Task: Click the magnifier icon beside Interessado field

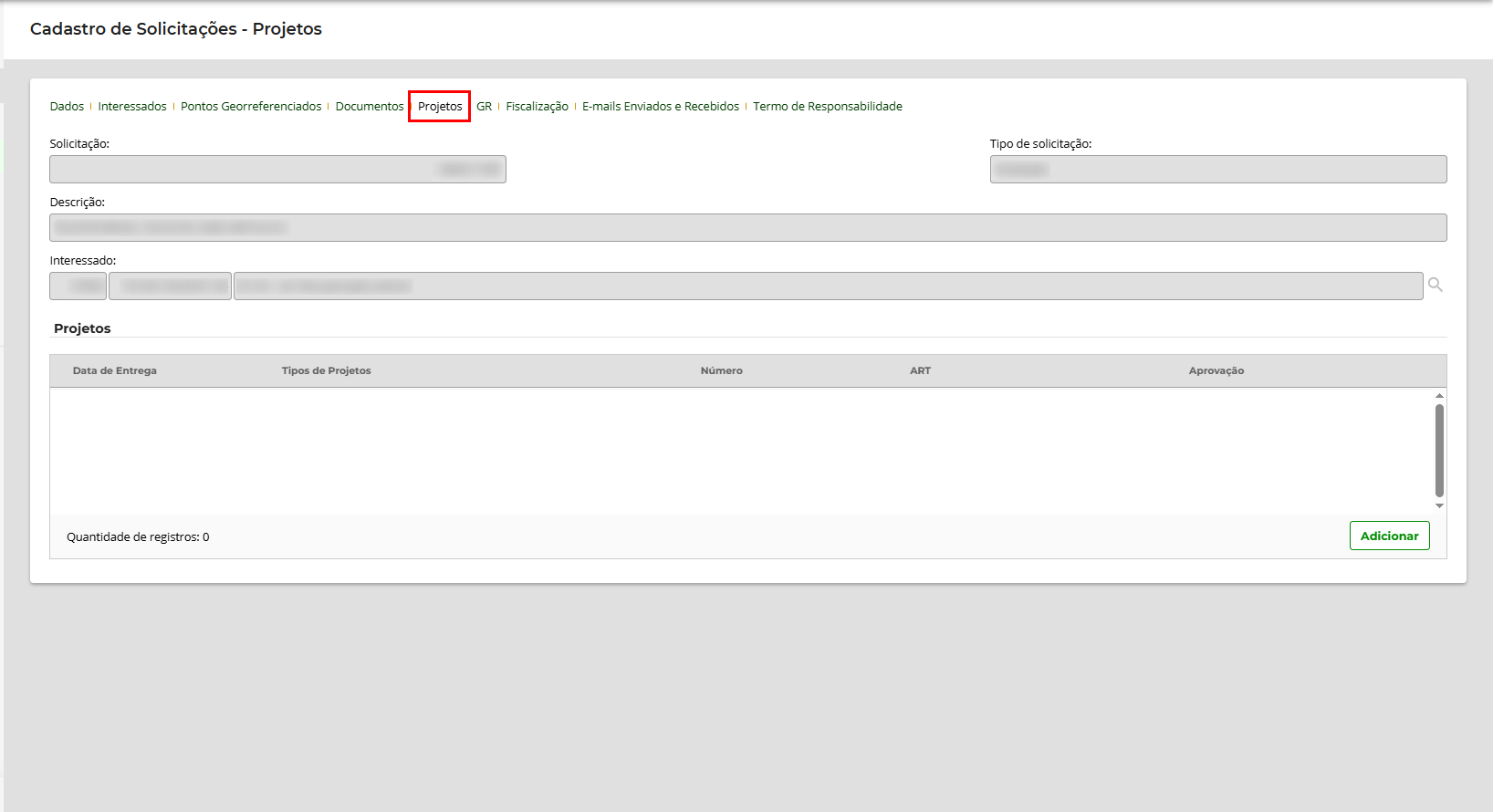Action: 1435,286
